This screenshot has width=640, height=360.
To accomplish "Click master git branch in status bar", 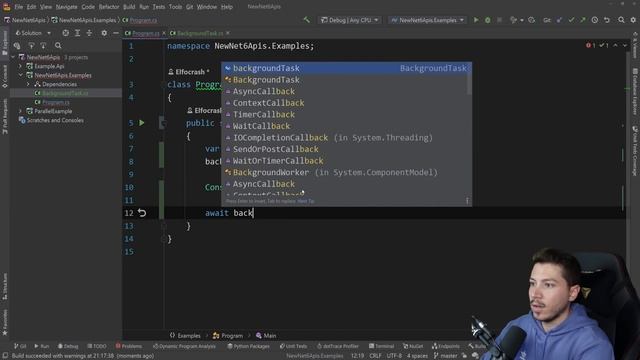I will 445,356.
